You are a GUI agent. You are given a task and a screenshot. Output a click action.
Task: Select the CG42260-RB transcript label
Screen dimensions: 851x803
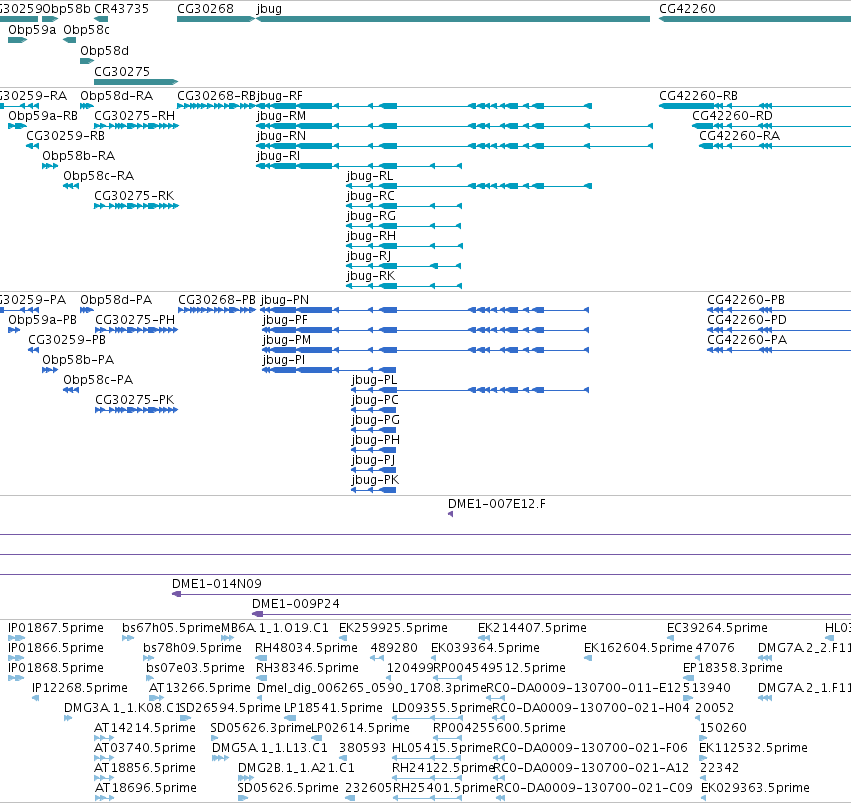[x=698, y=96]
